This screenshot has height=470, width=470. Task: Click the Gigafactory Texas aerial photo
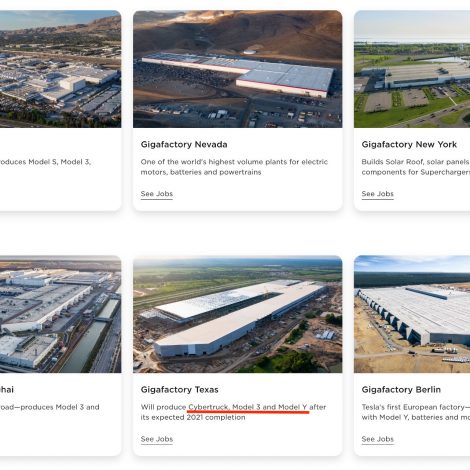[238, 314]
